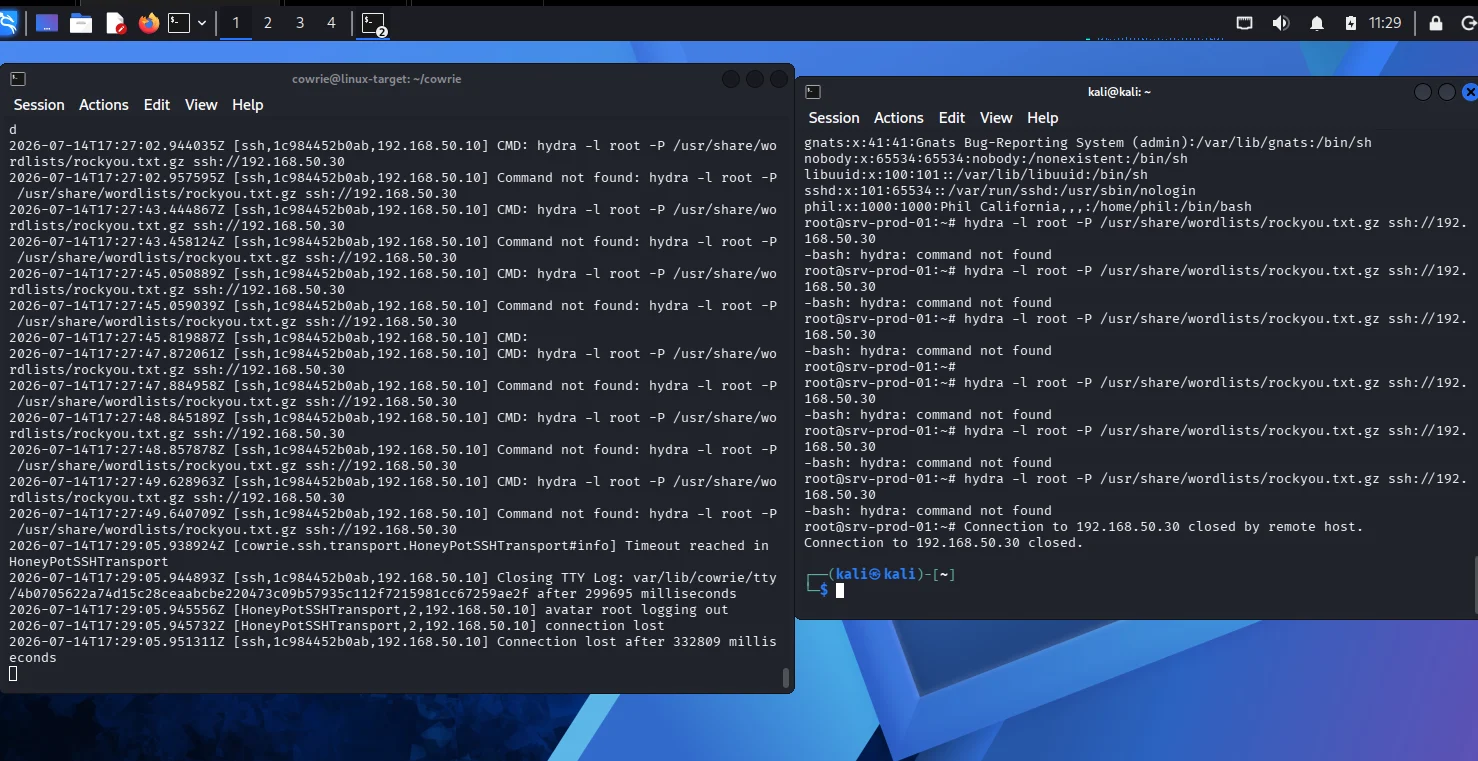Close the kali terminal window
Screen dimensions: 1478x761
click(1470, 92)
